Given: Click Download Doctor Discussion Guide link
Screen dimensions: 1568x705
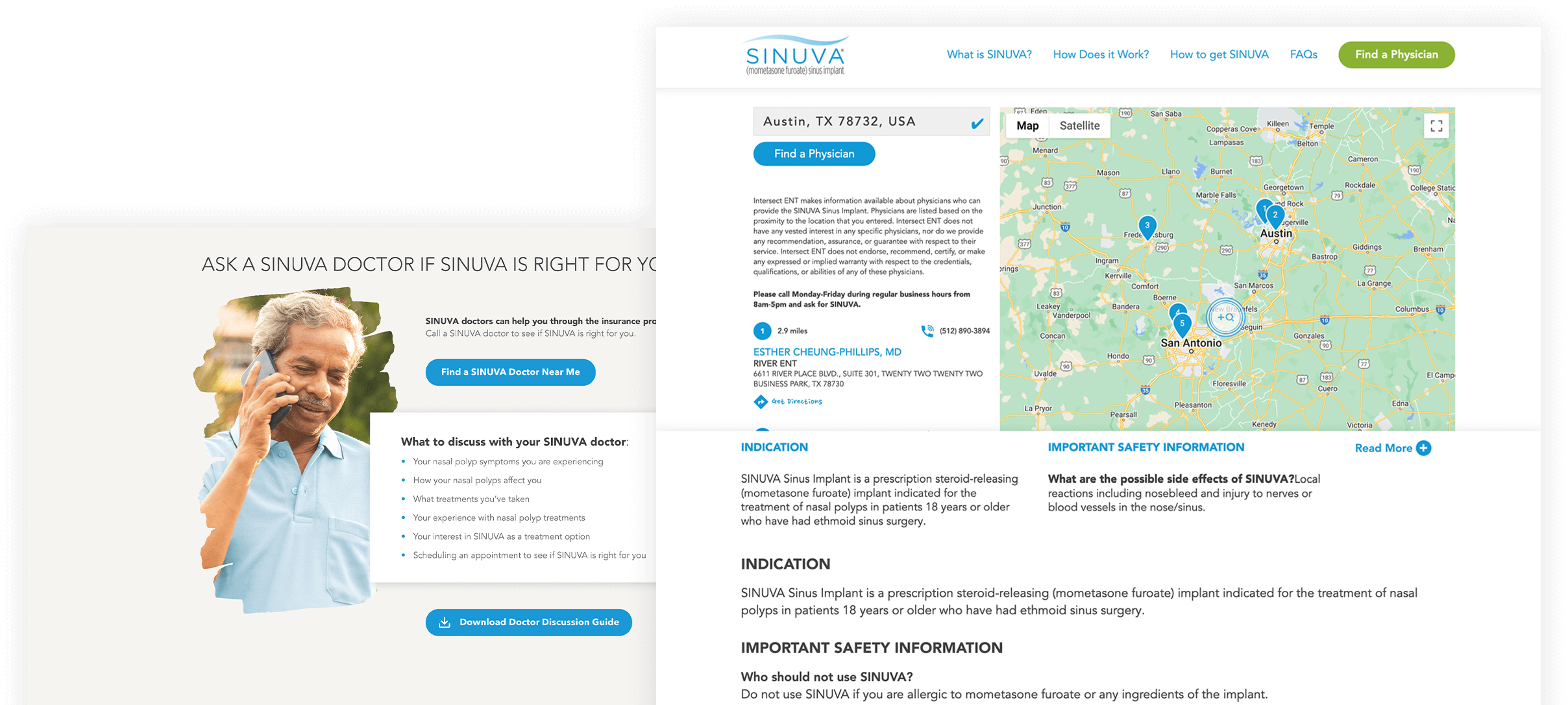Looking at the screenshot, I should point(528,622).
